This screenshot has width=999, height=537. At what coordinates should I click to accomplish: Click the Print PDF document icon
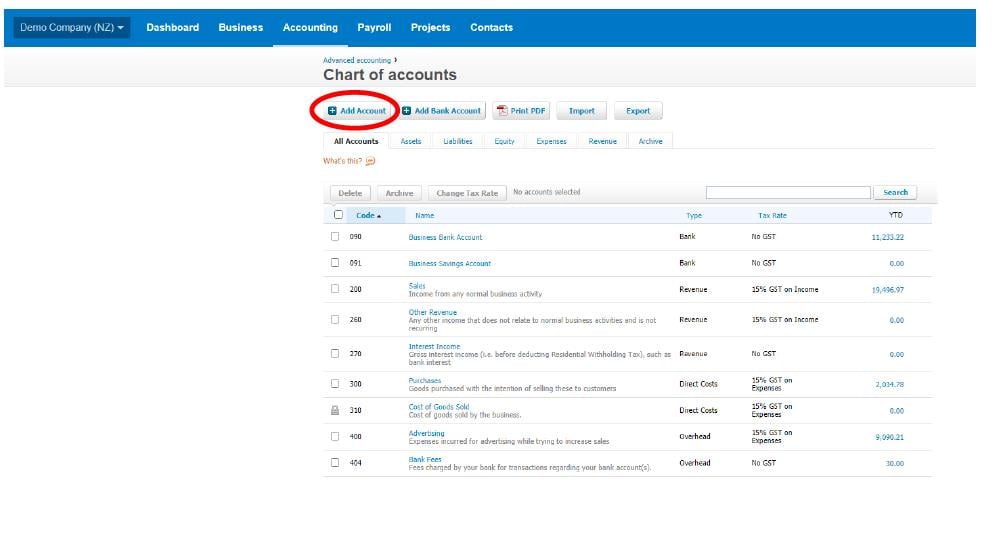[x=502, y=111]
